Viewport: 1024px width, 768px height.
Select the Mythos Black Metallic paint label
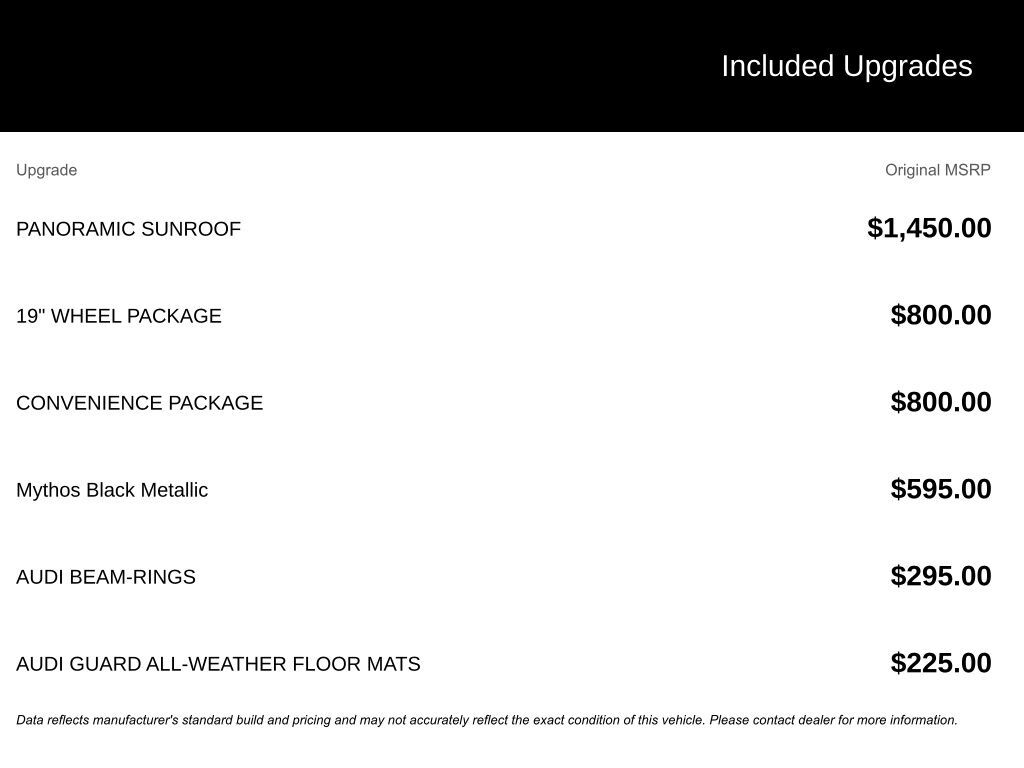(112, 490)
